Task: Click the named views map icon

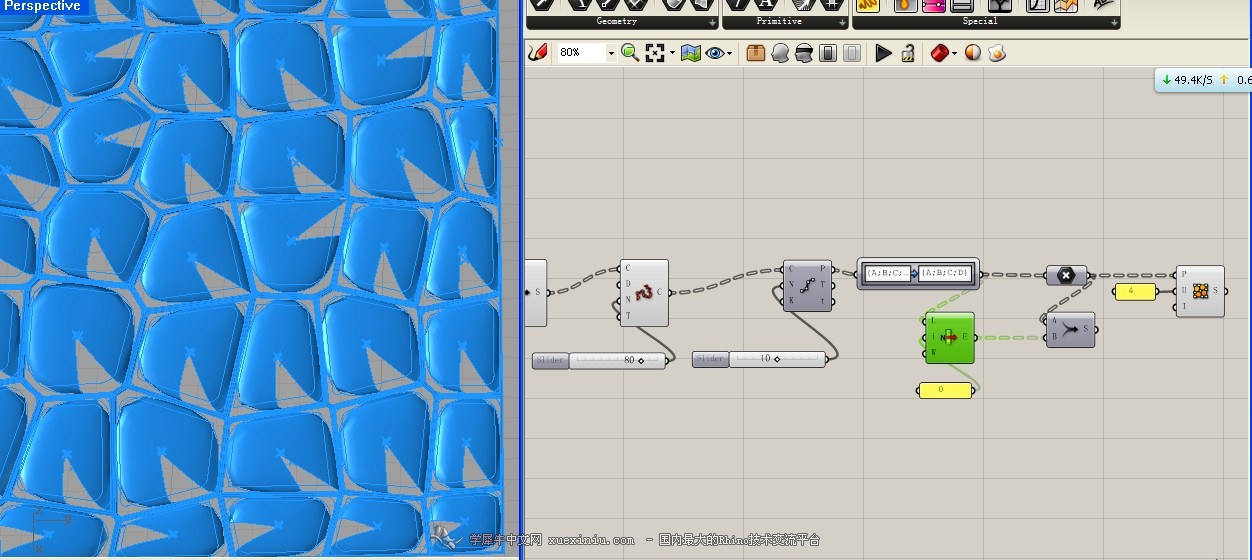Action: coord(691,52)
